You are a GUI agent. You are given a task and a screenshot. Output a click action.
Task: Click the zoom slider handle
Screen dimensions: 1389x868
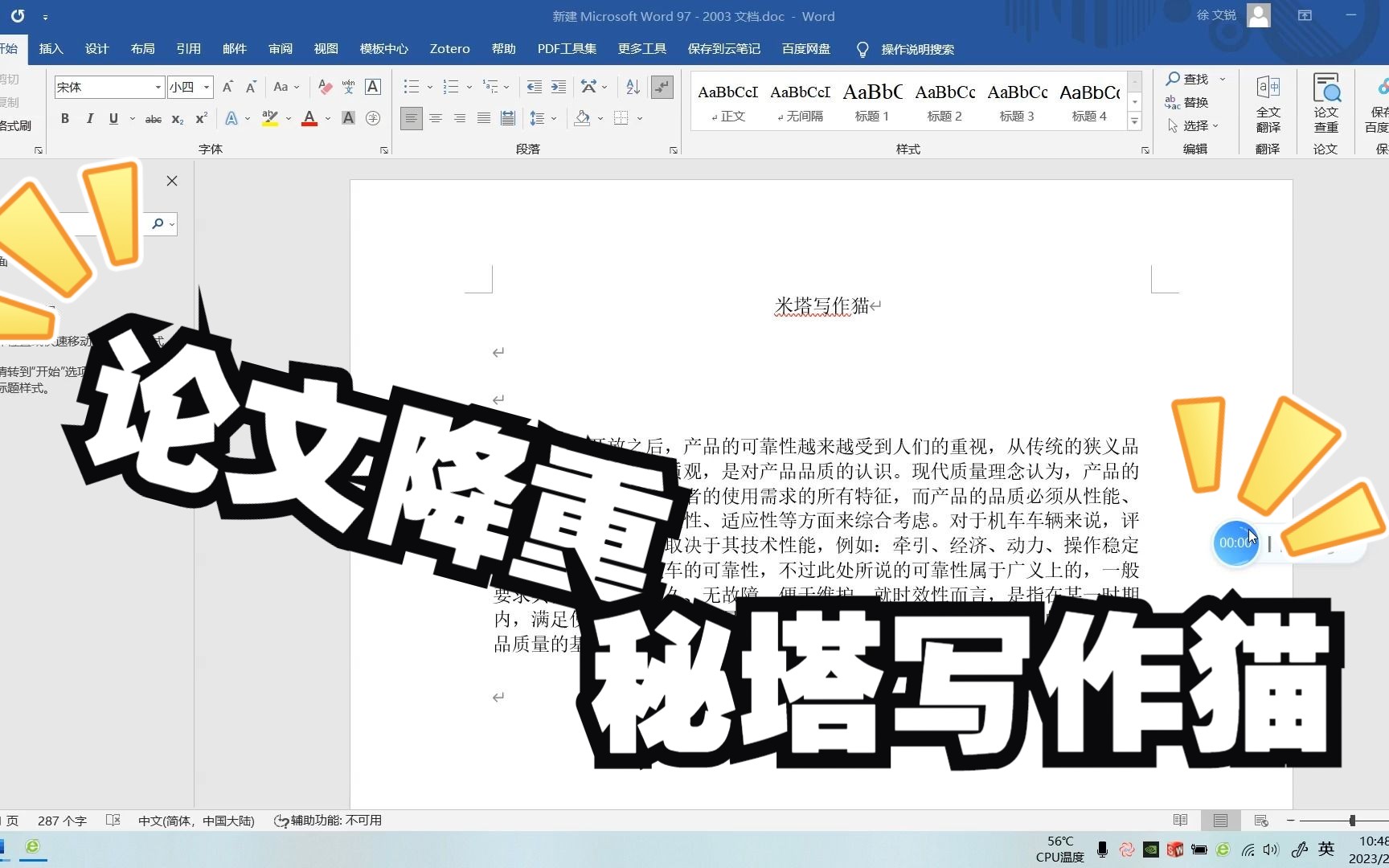(x=1352, y=821)
